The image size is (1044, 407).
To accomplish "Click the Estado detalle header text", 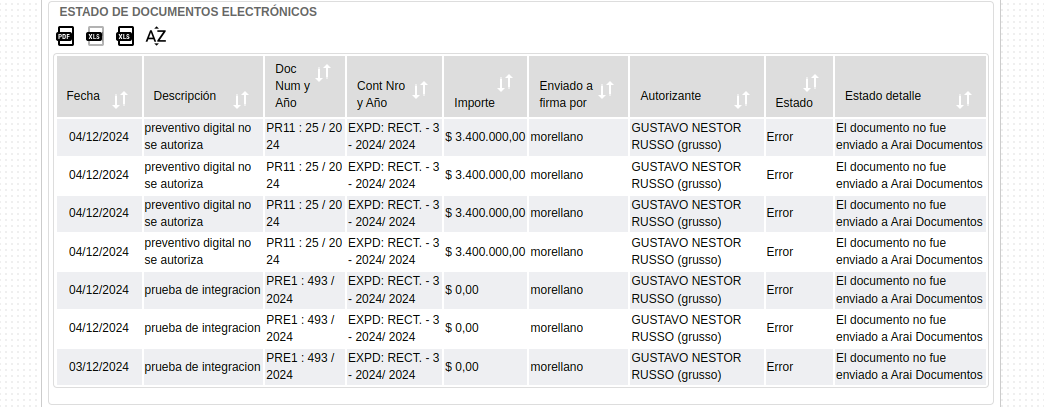I will tap(883, 96).
